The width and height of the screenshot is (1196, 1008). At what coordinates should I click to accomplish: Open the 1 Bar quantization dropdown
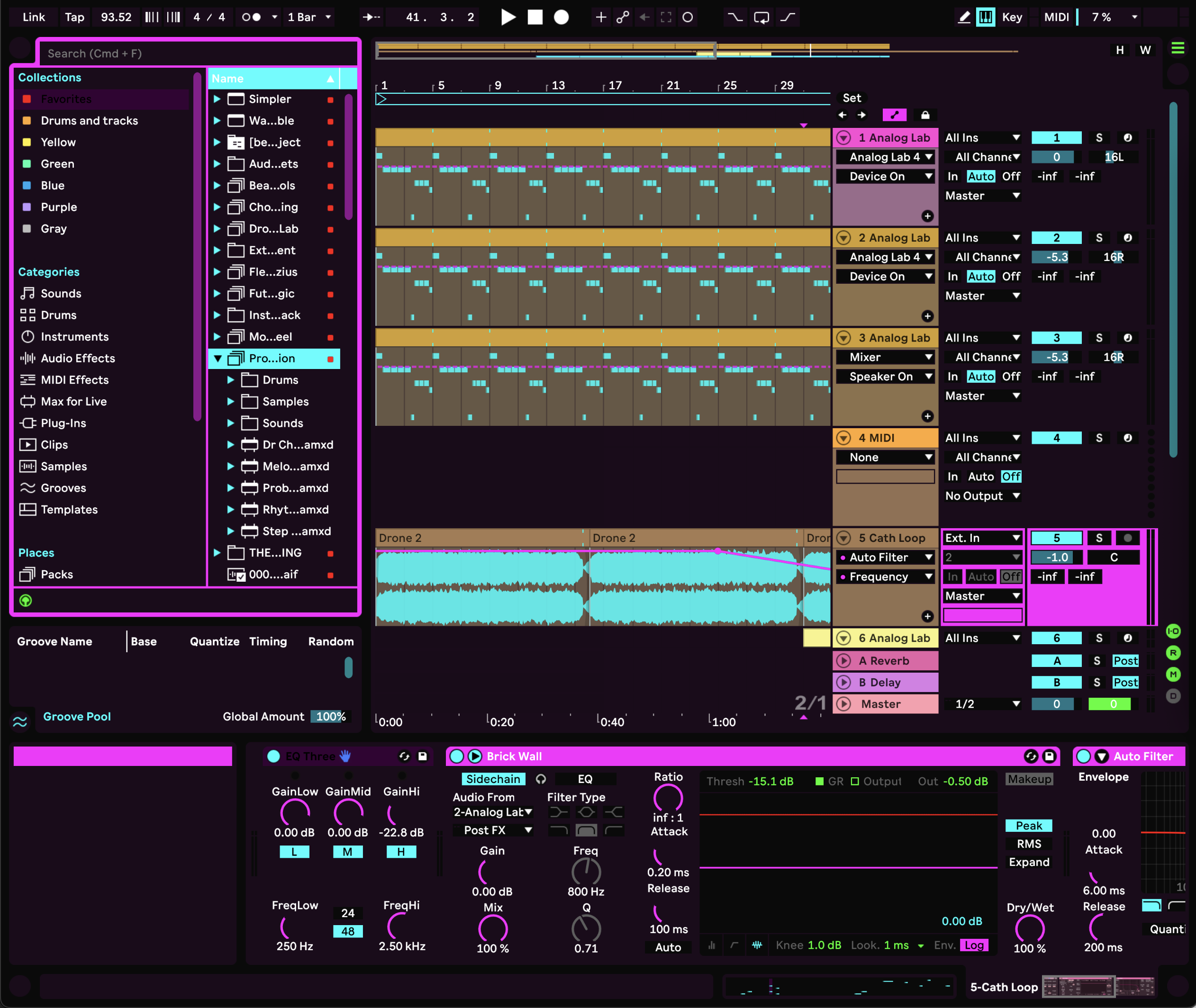tap(309, 17)
